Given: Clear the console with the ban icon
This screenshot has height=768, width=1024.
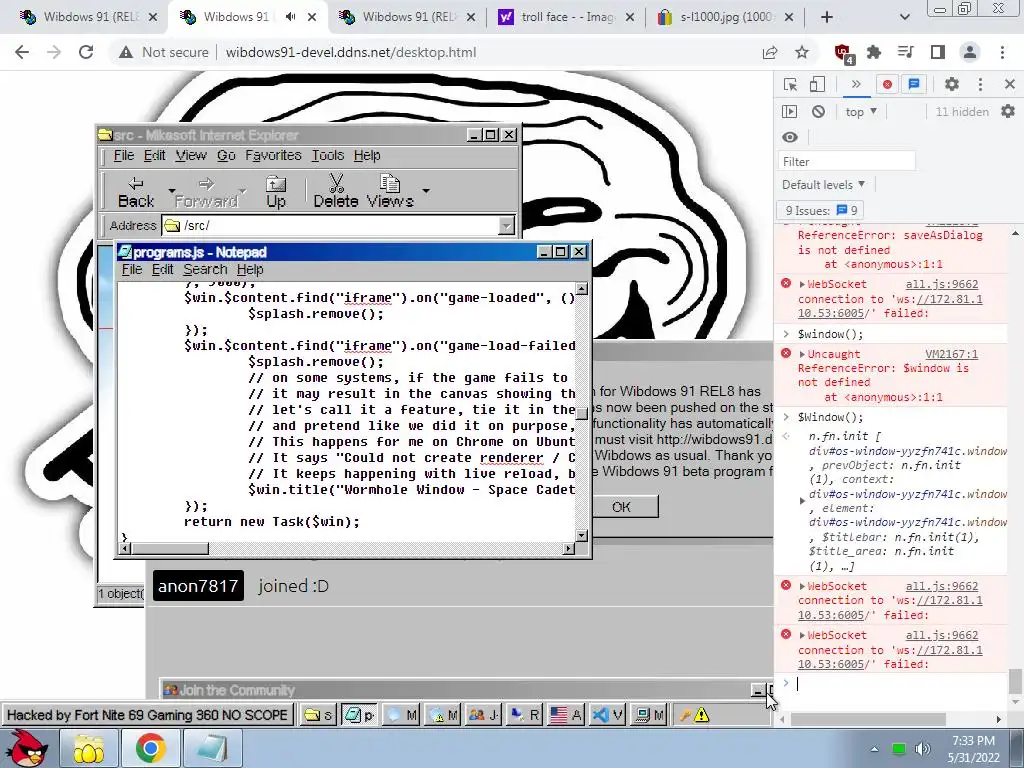Looking at the screenshot, I should 818,112.
